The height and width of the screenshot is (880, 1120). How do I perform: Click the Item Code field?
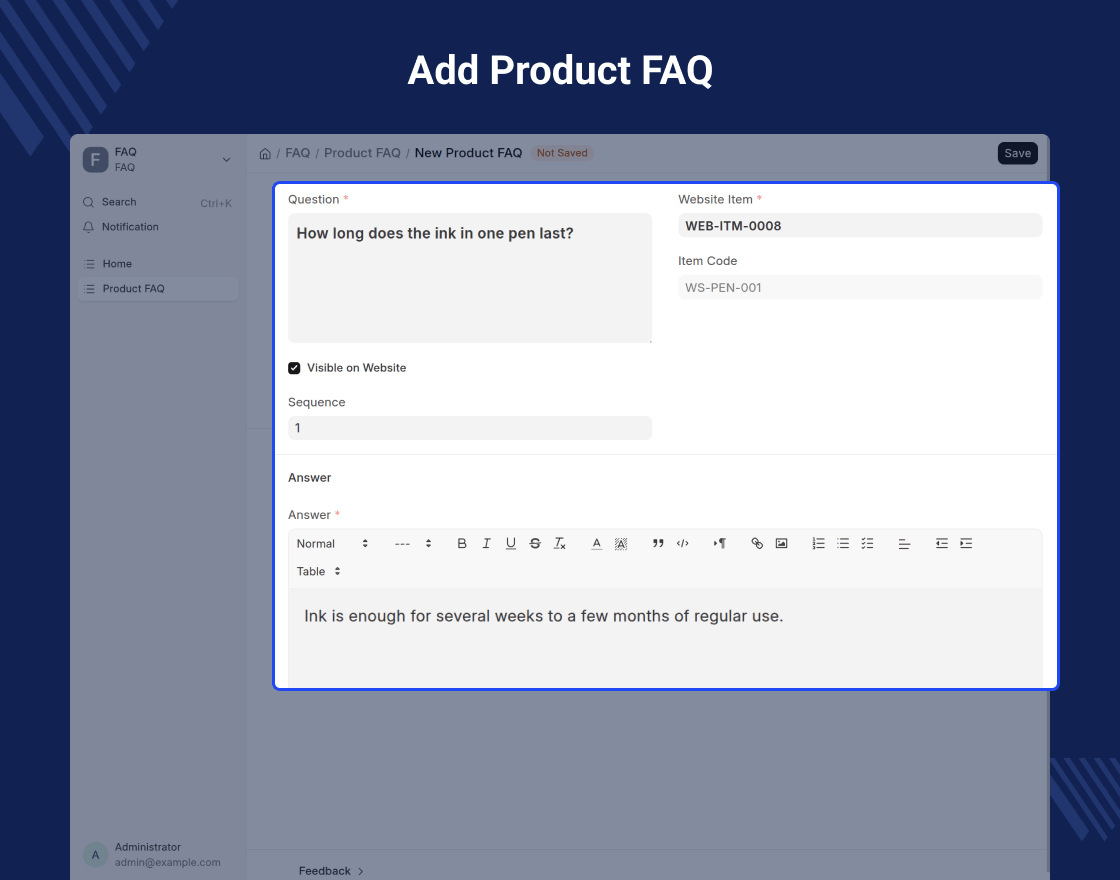pos(860,287)
